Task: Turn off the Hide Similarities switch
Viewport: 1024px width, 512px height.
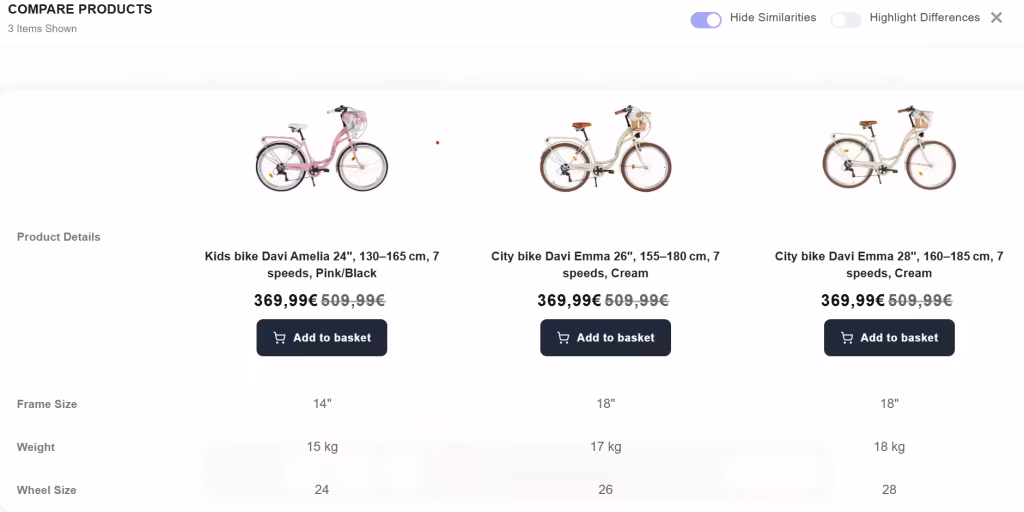Action: 706,20
